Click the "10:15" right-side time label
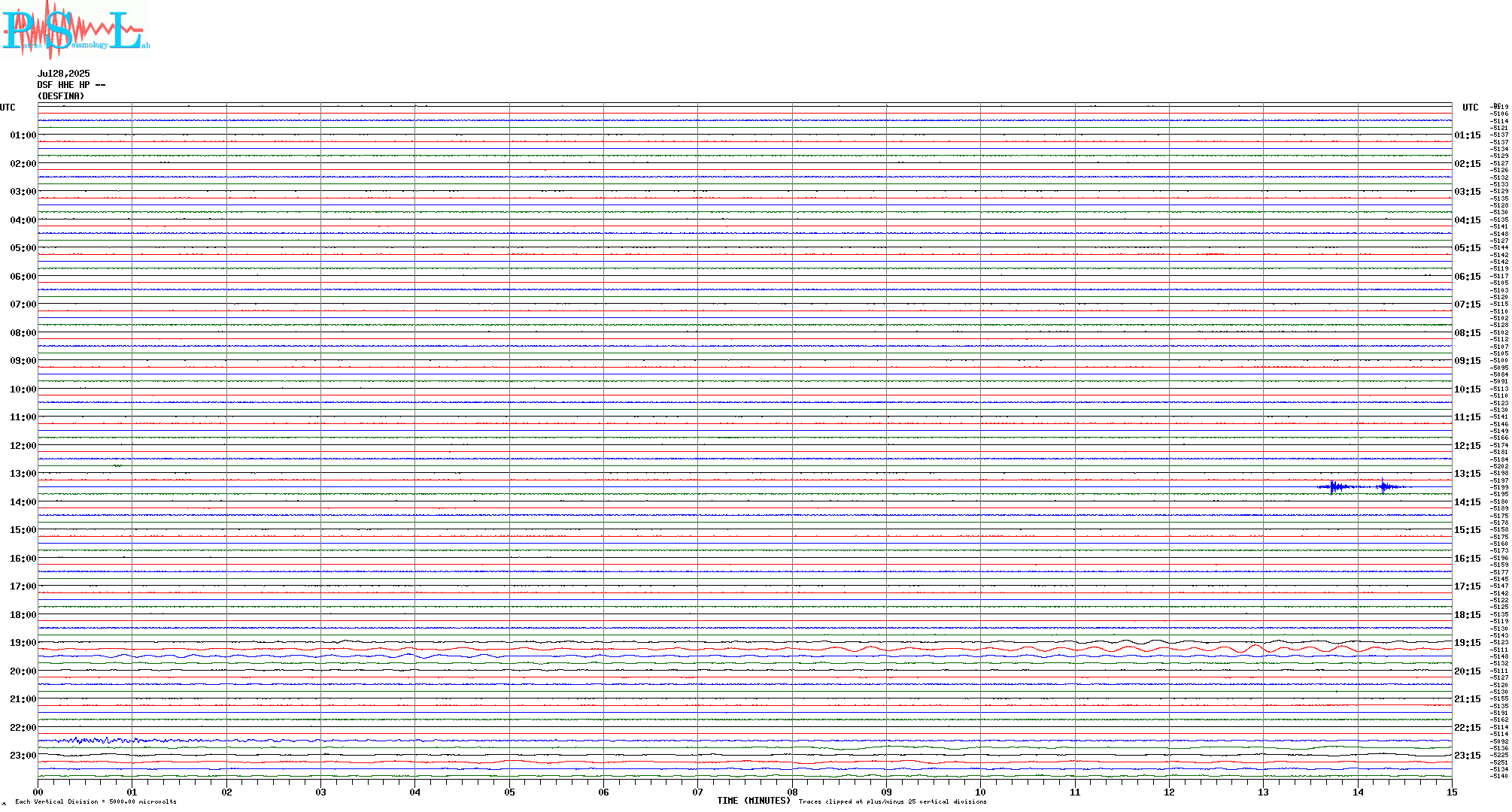 [x=1468, y=389]
